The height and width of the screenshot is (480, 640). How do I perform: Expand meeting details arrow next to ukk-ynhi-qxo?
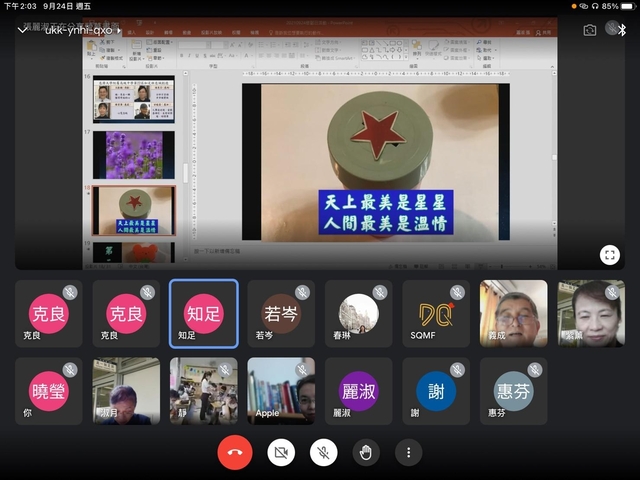(x=119, y=31)
